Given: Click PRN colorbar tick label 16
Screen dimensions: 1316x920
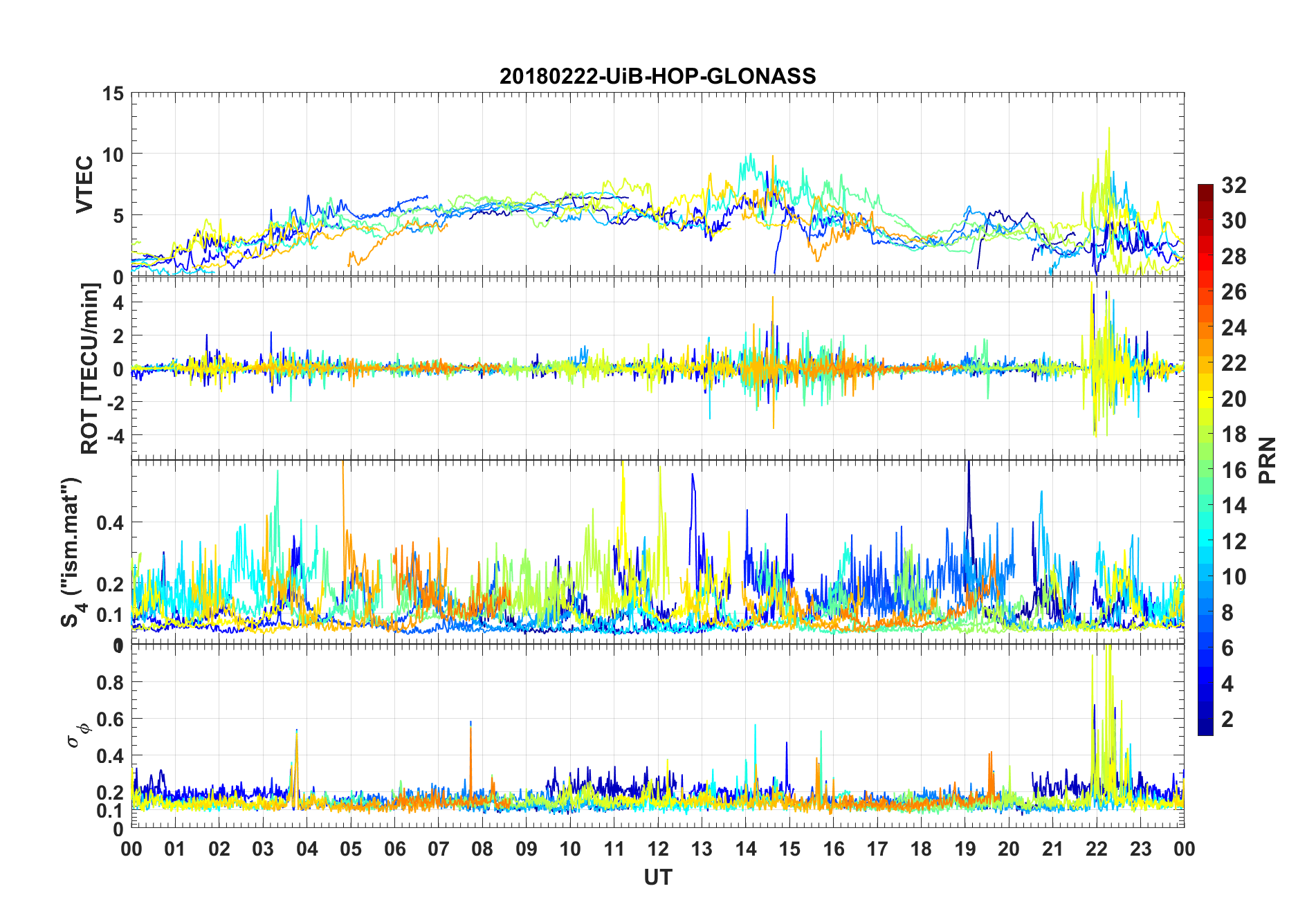Looking at the screenshot, I should (x=1234, y=470).
